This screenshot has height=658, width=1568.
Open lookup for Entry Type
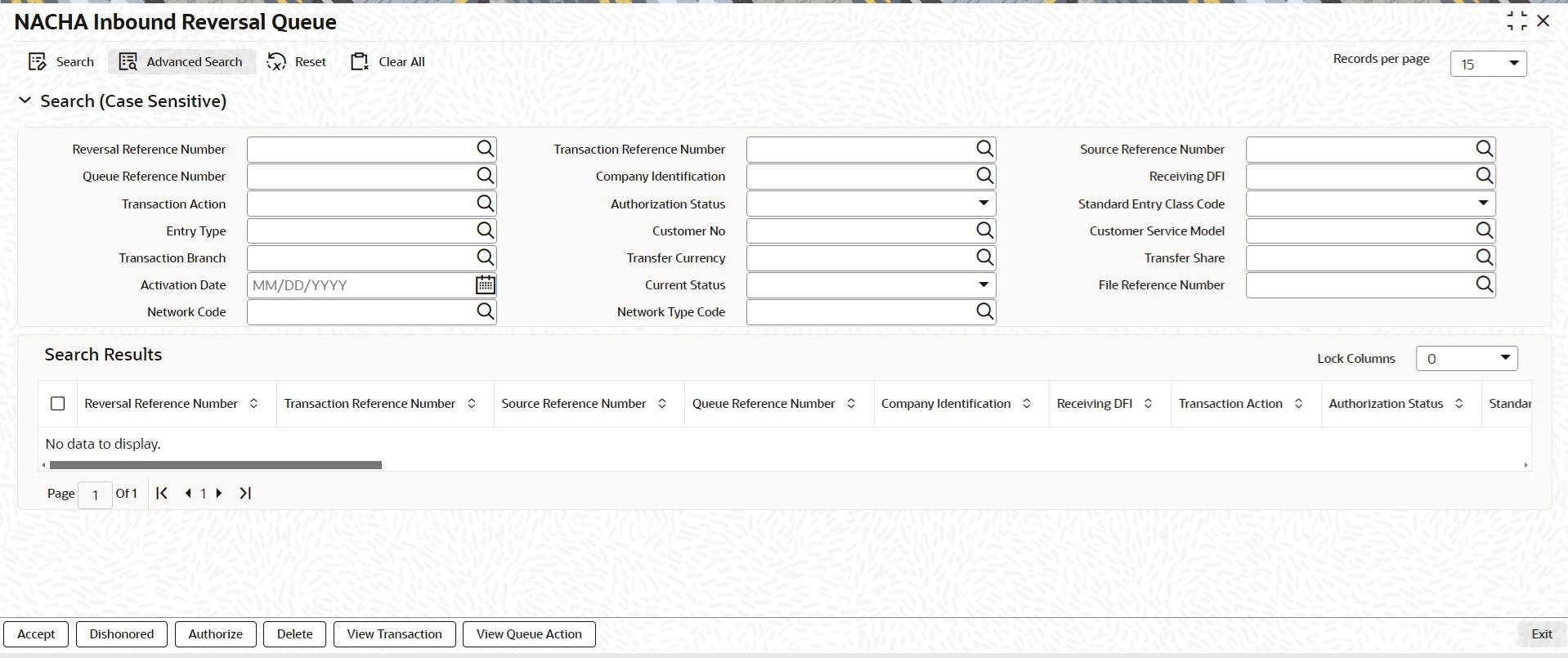pos(486,231)
